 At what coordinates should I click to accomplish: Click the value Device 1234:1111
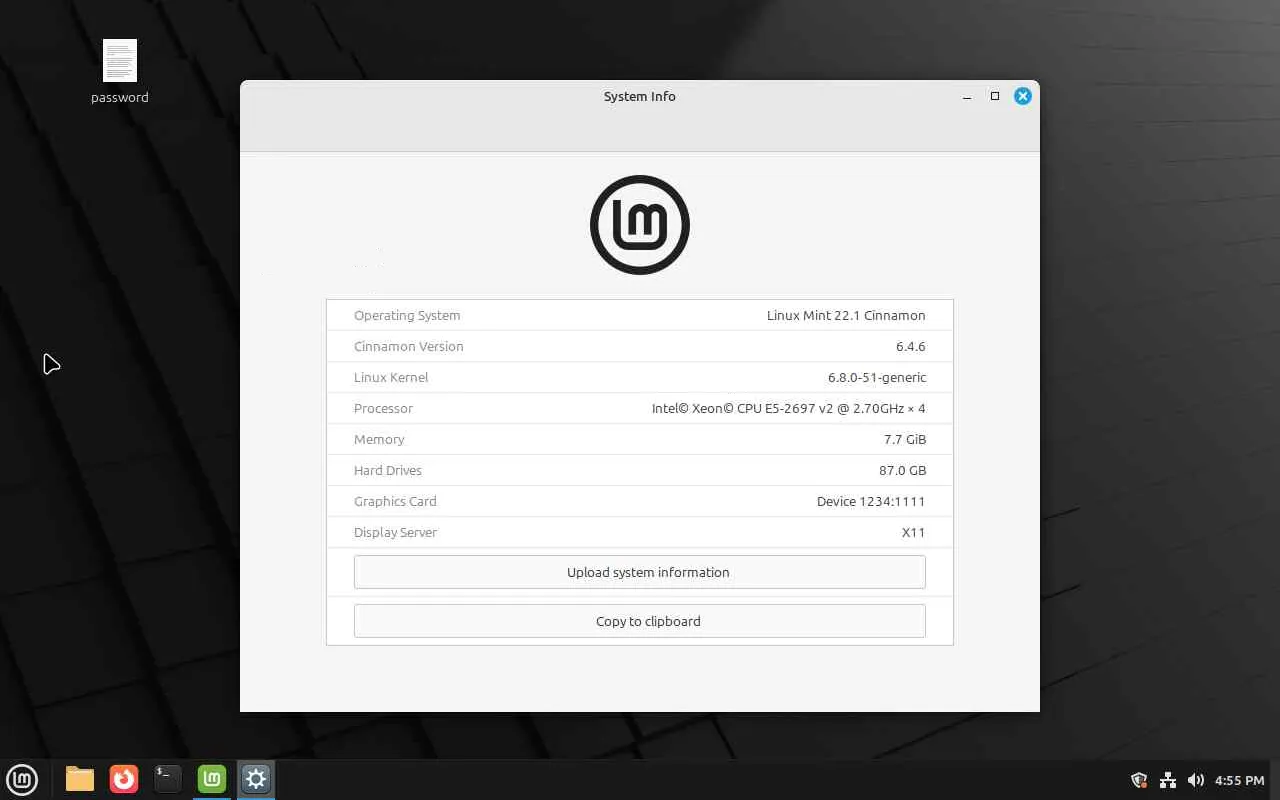click(871, 501)
